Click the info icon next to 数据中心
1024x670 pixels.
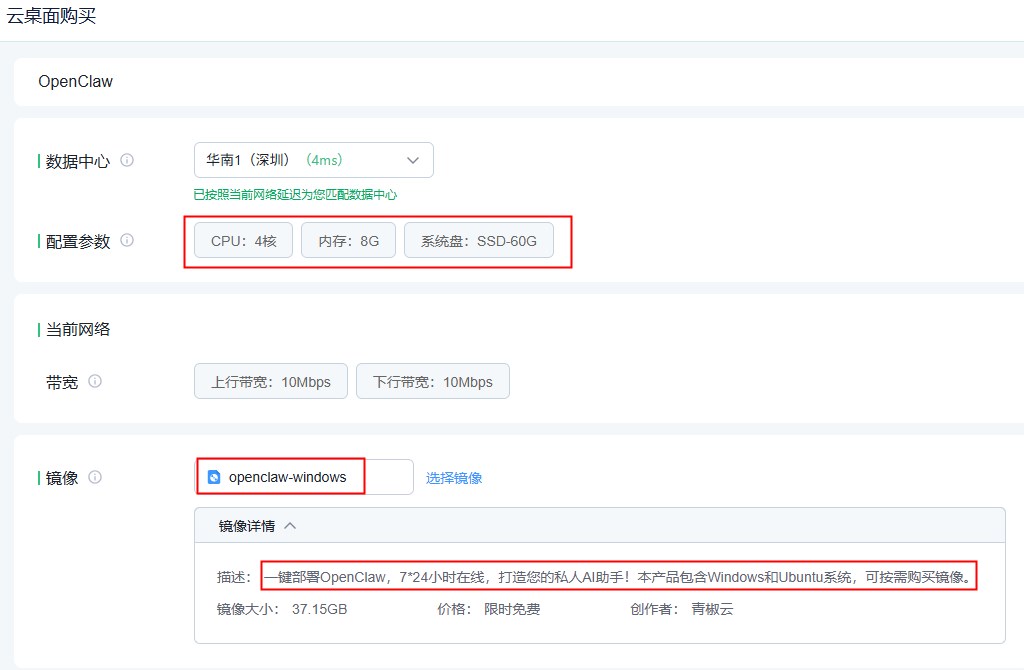(x=127, y=160)
